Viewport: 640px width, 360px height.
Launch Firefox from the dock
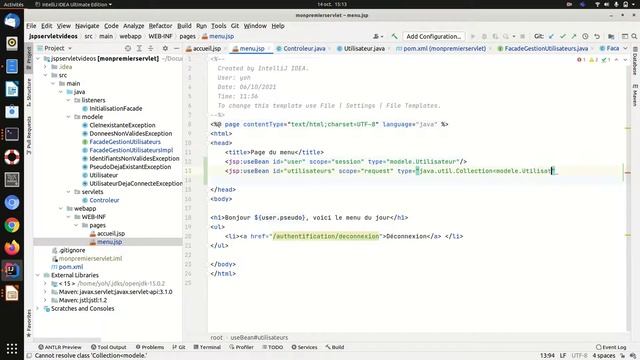click(12, 247)
